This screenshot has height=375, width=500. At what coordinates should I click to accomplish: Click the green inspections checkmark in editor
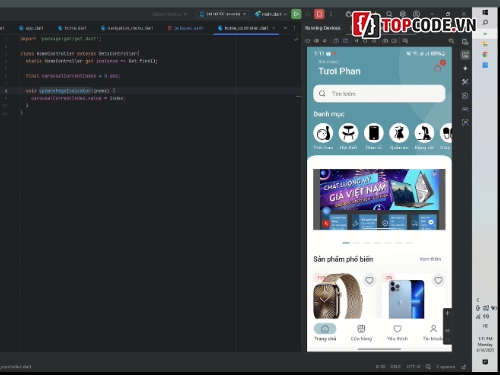[x=296, y=39]
